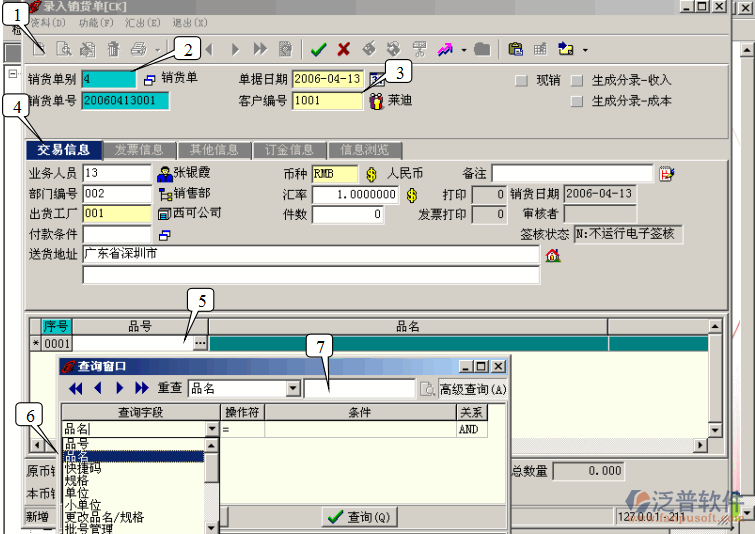The height and width of the screenshot is (534, 755).
Task: Open the 退出(X) menu
Action: point(190,23)
